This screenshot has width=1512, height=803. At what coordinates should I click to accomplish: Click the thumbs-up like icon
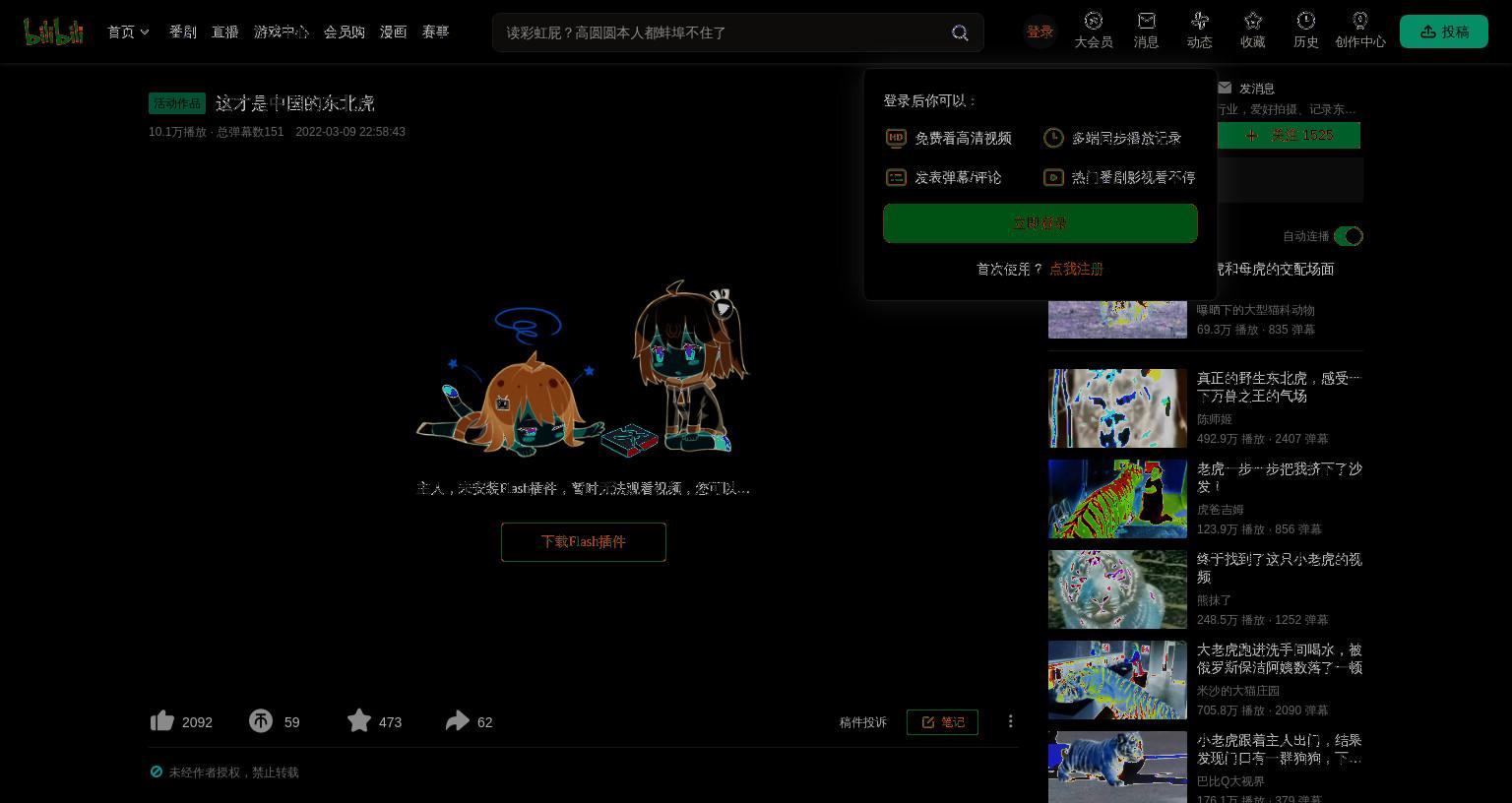(x=162, y=721)
